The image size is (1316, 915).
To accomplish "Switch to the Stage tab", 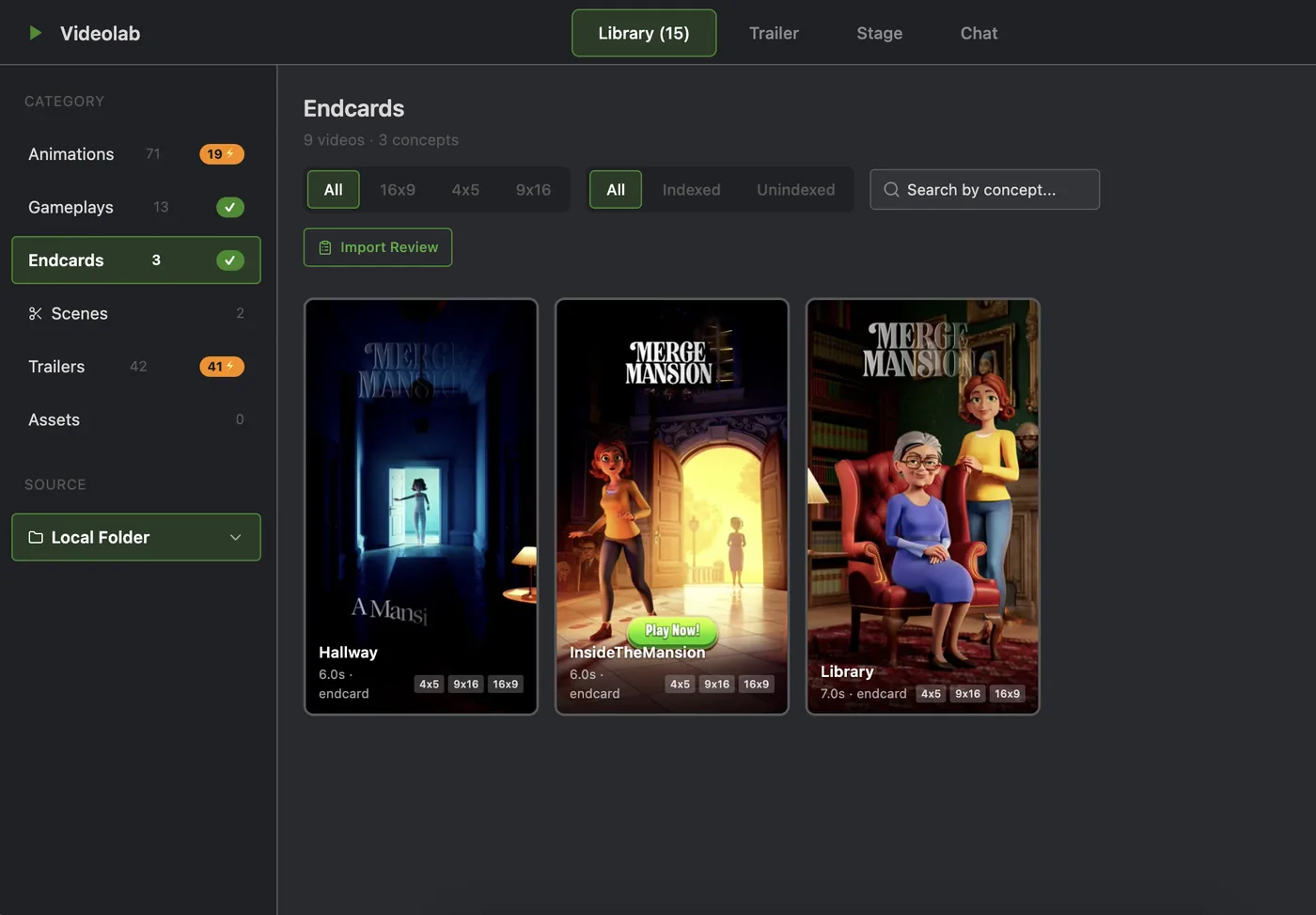I will [879, 33].
